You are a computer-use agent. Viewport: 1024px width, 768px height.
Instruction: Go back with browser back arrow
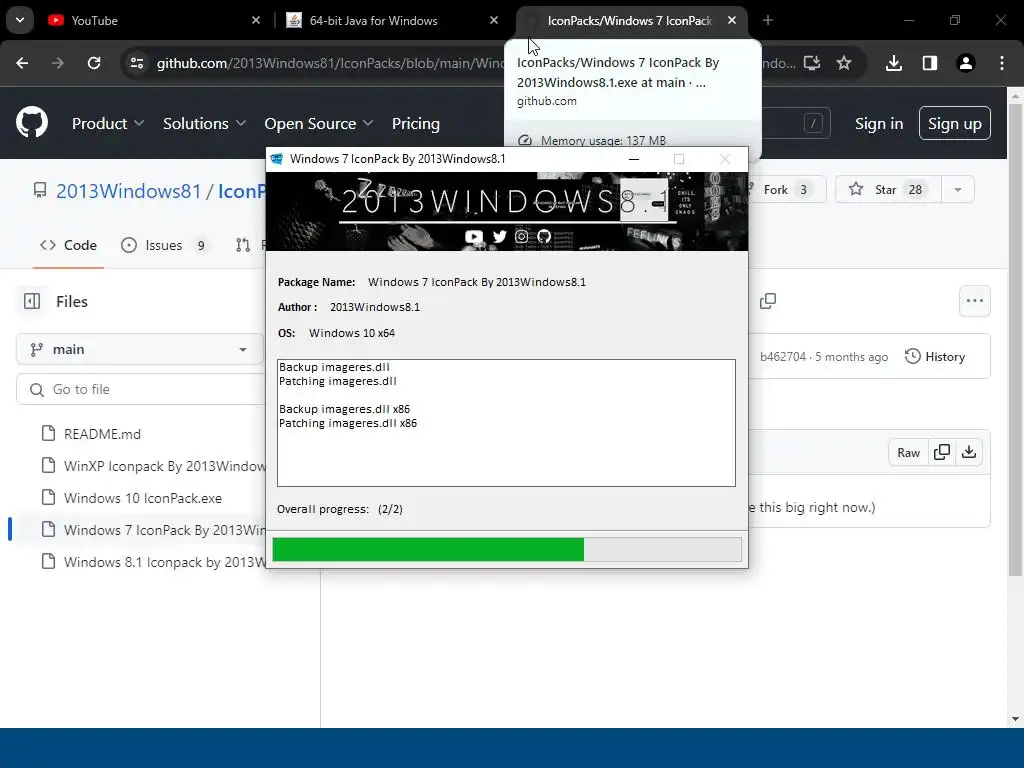pyautogui.click(x=22, y=63)
